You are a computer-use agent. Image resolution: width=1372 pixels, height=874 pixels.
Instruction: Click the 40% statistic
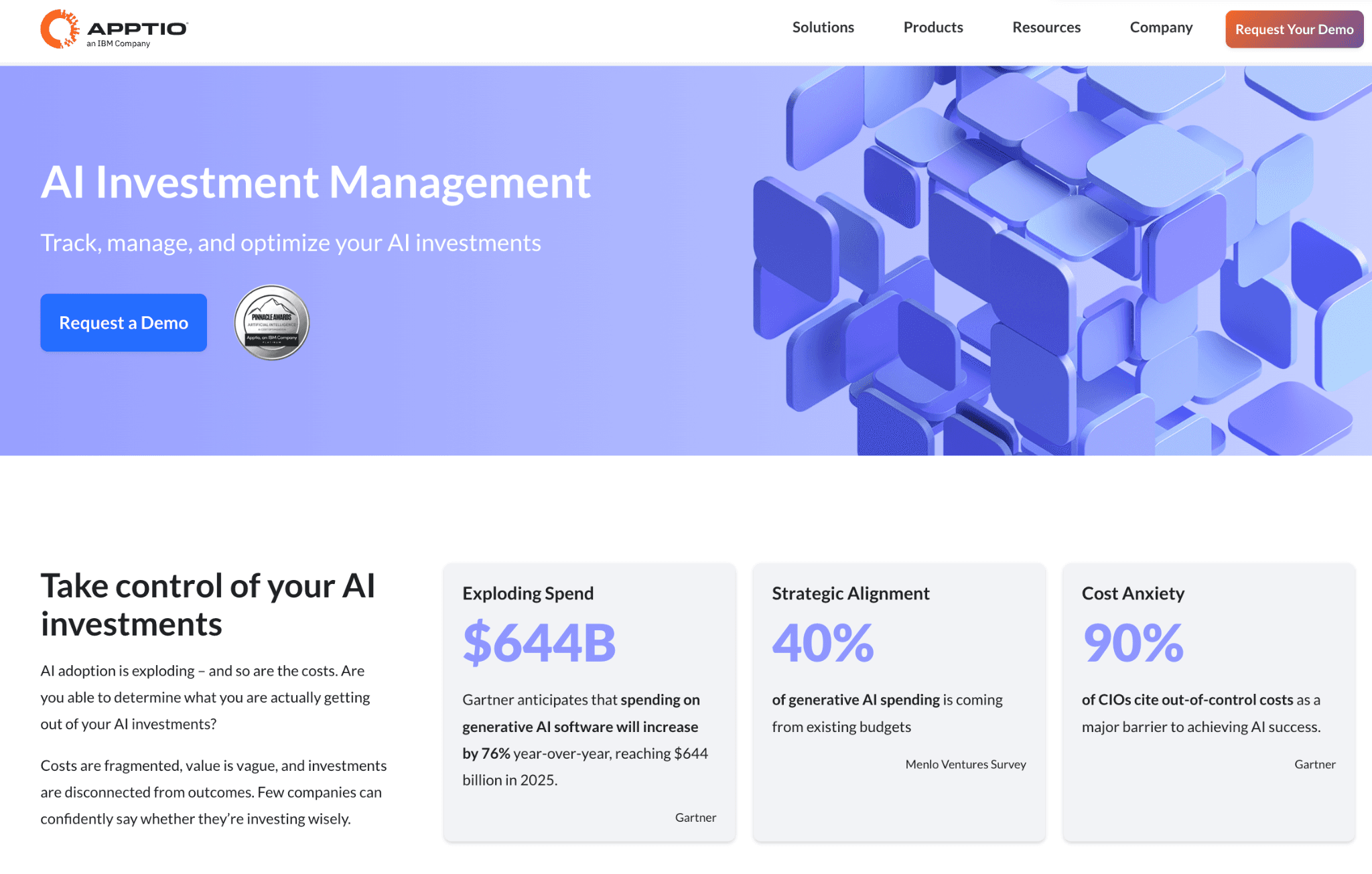pos(823,643)
